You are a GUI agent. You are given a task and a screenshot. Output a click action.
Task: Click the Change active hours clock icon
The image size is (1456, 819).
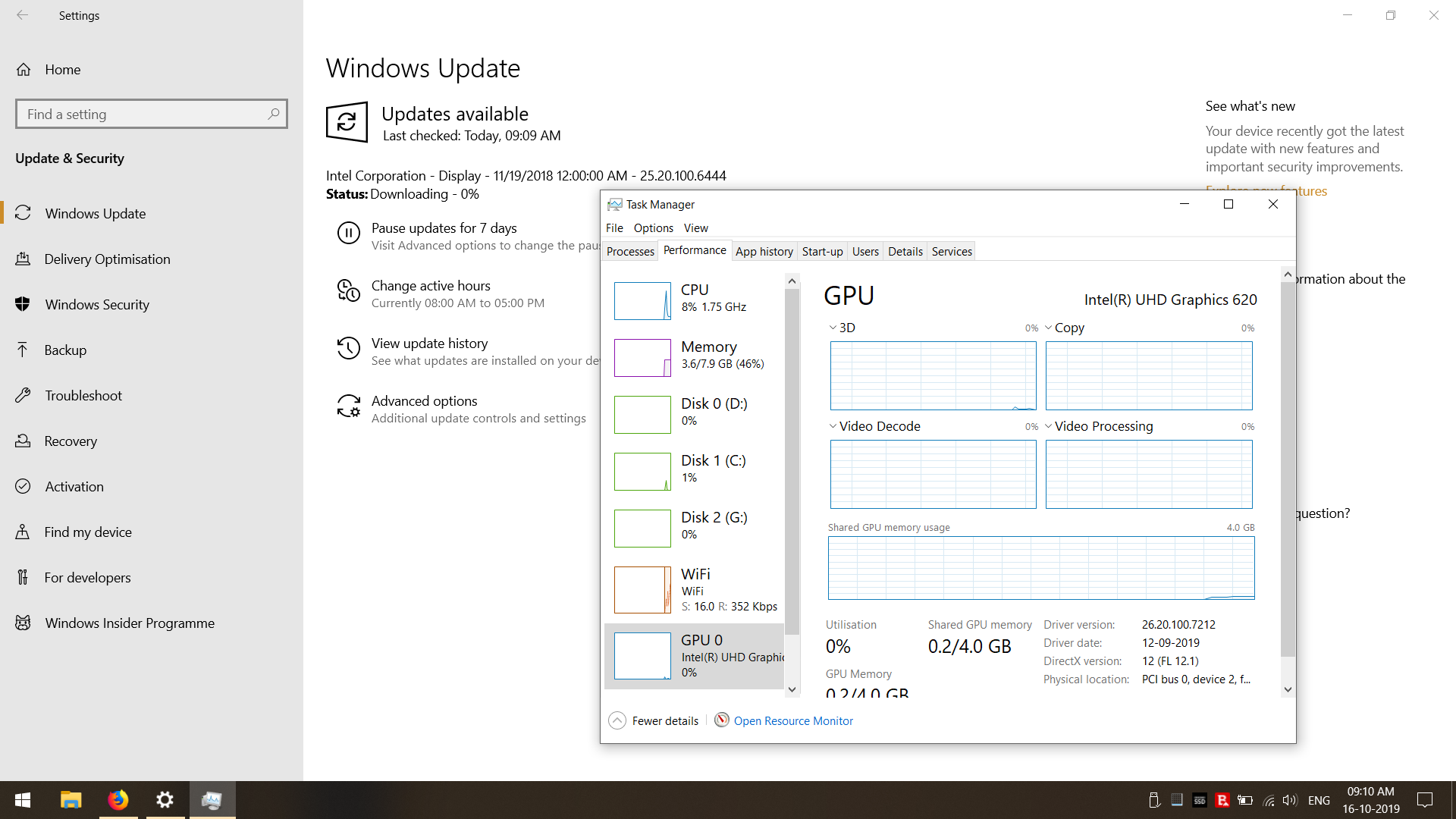(348, 290)
